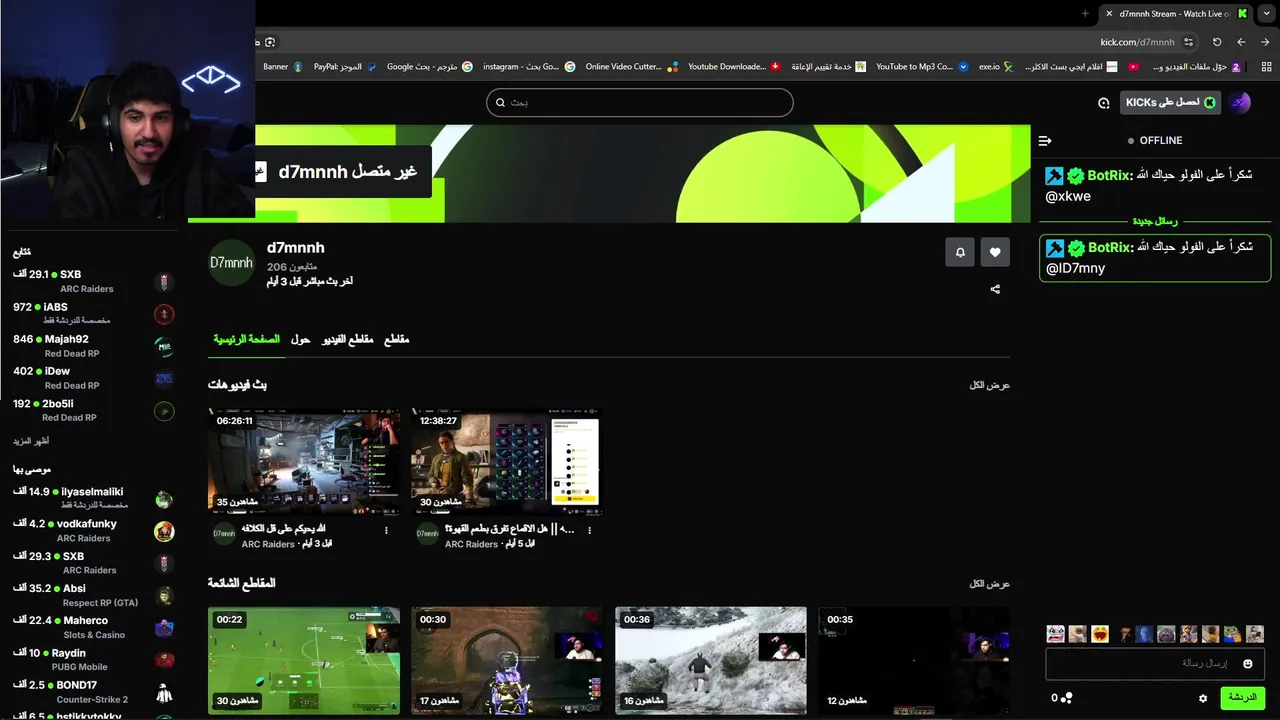Open Maherco channel in recommended list

point(94,627)
